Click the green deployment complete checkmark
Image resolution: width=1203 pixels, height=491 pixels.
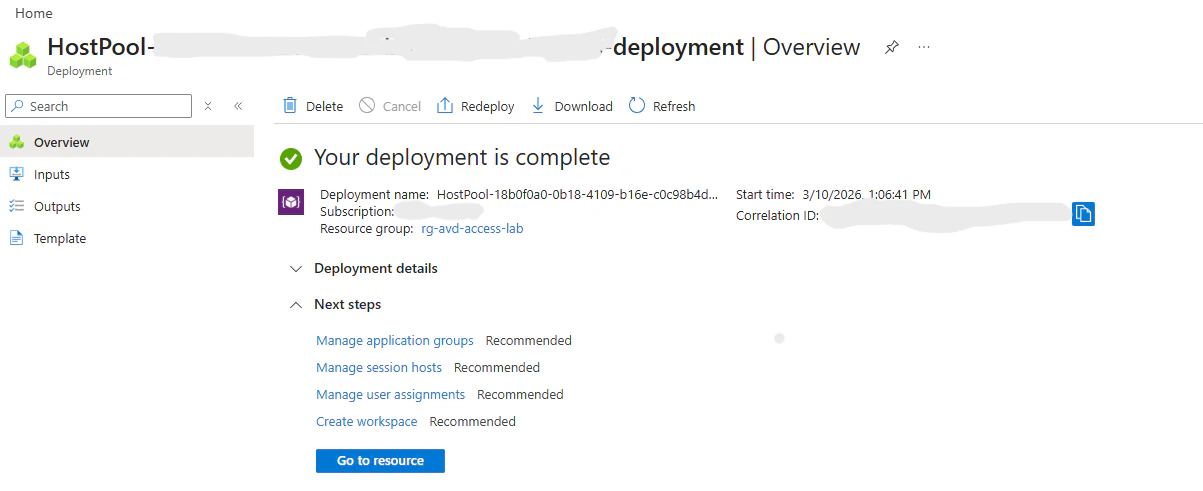[291, 158]
